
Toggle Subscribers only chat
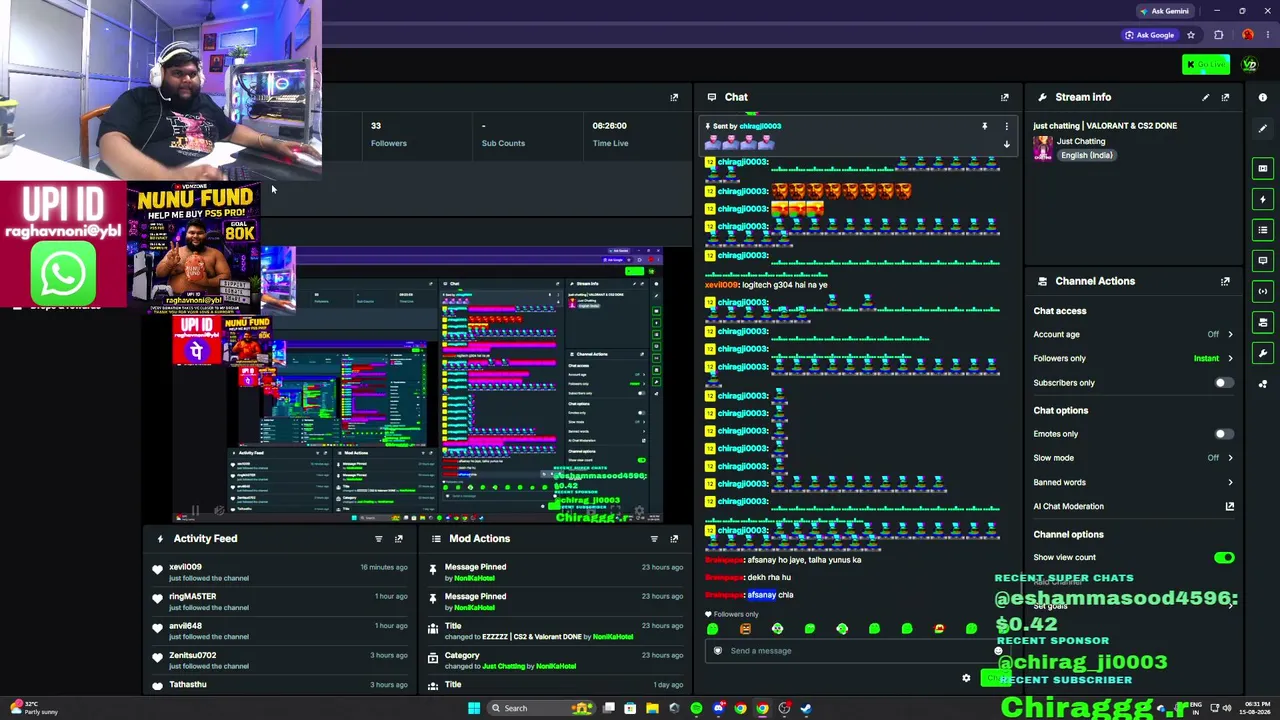pos(1224,383)
